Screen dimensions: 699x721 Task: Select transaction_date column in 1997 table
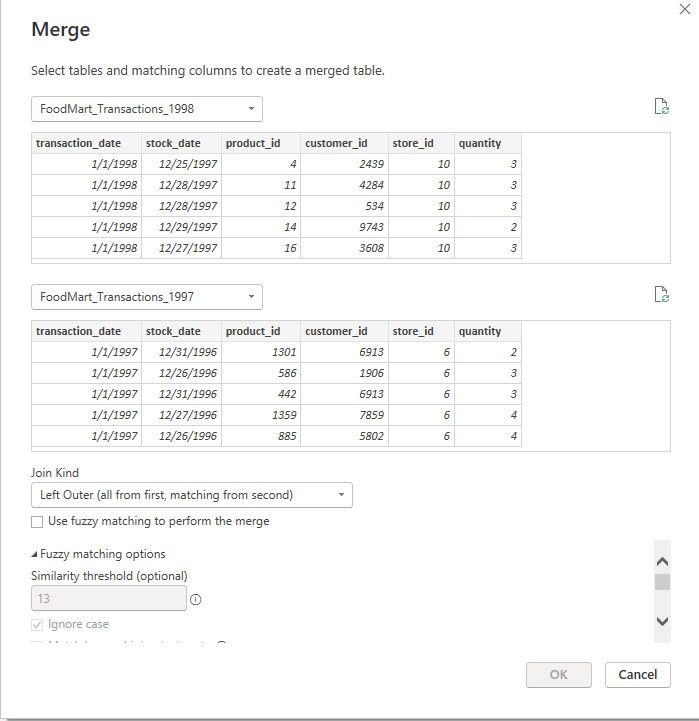coord(86,332)
